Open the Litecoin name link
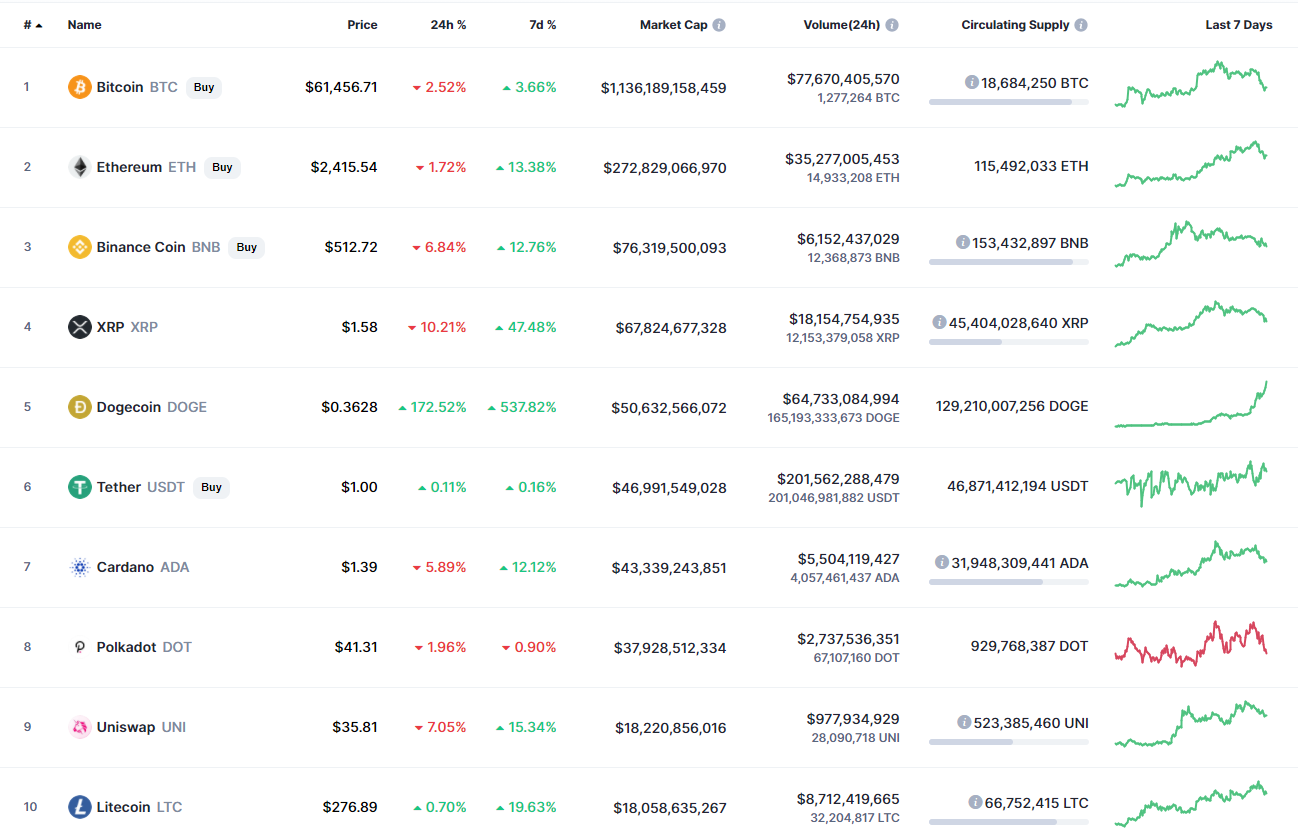This screenshot has width=1298, height=830. pyautogui.click(x=126, y=807)
